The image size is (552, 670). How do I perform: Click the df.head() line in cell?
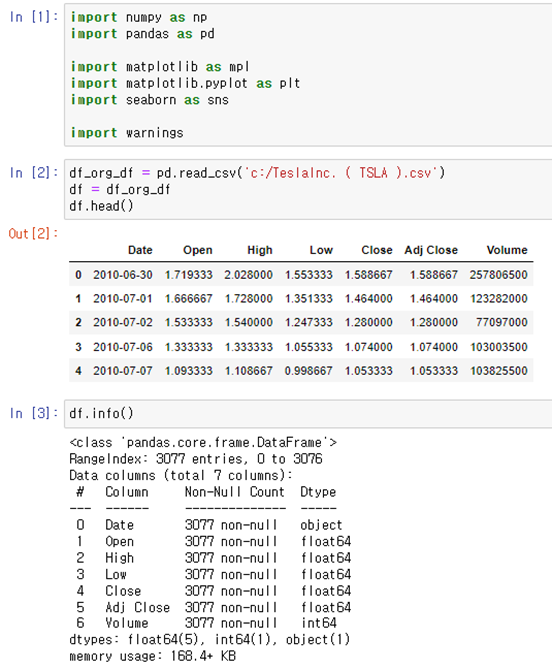101,206
